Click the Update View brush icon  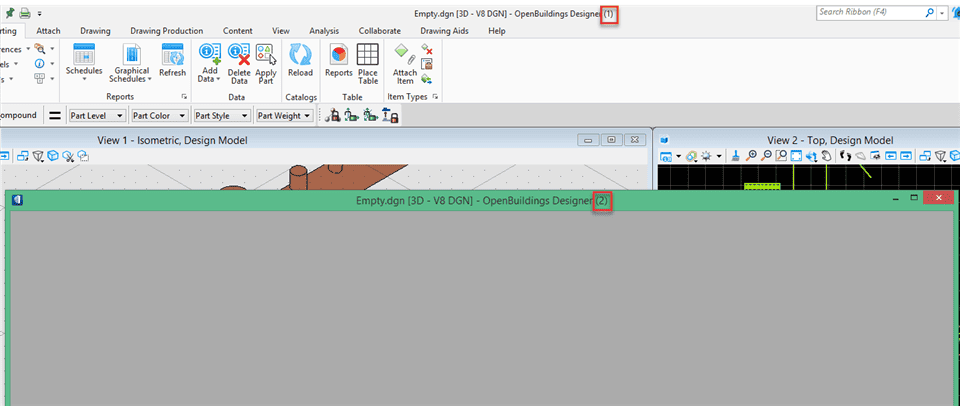point(737,156)
